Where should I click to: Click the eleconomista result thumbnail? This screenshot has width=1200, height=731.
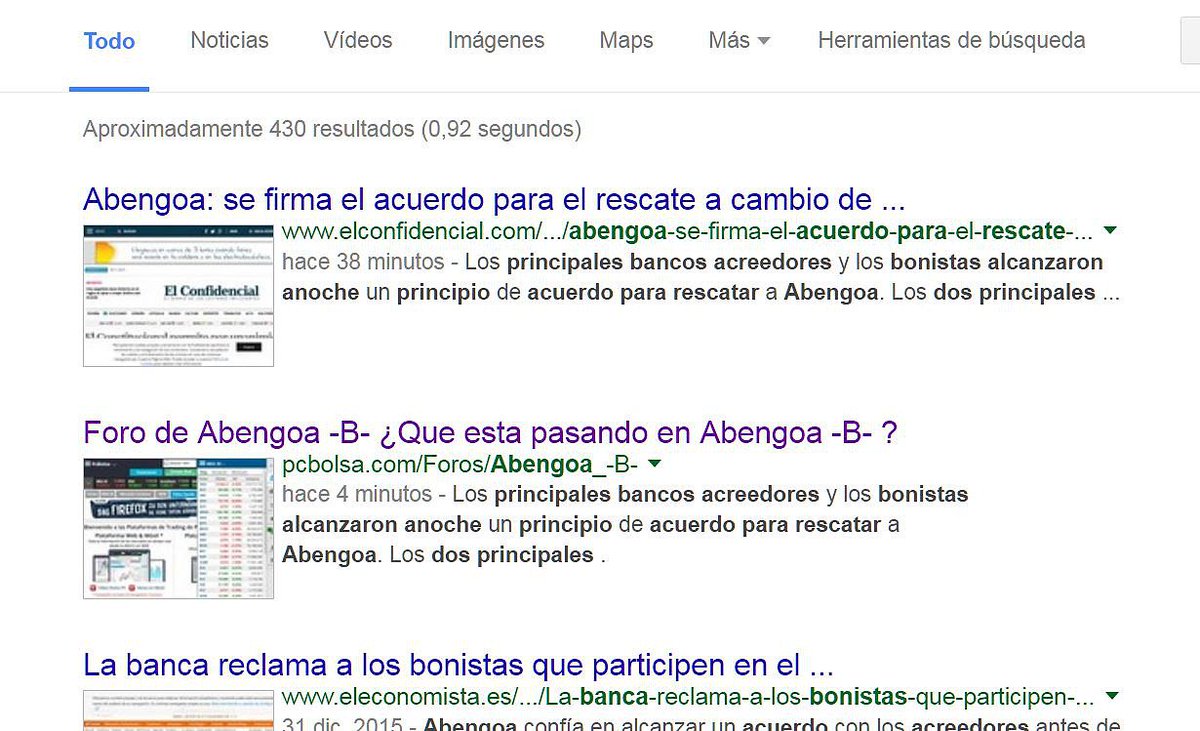(178, 710)
